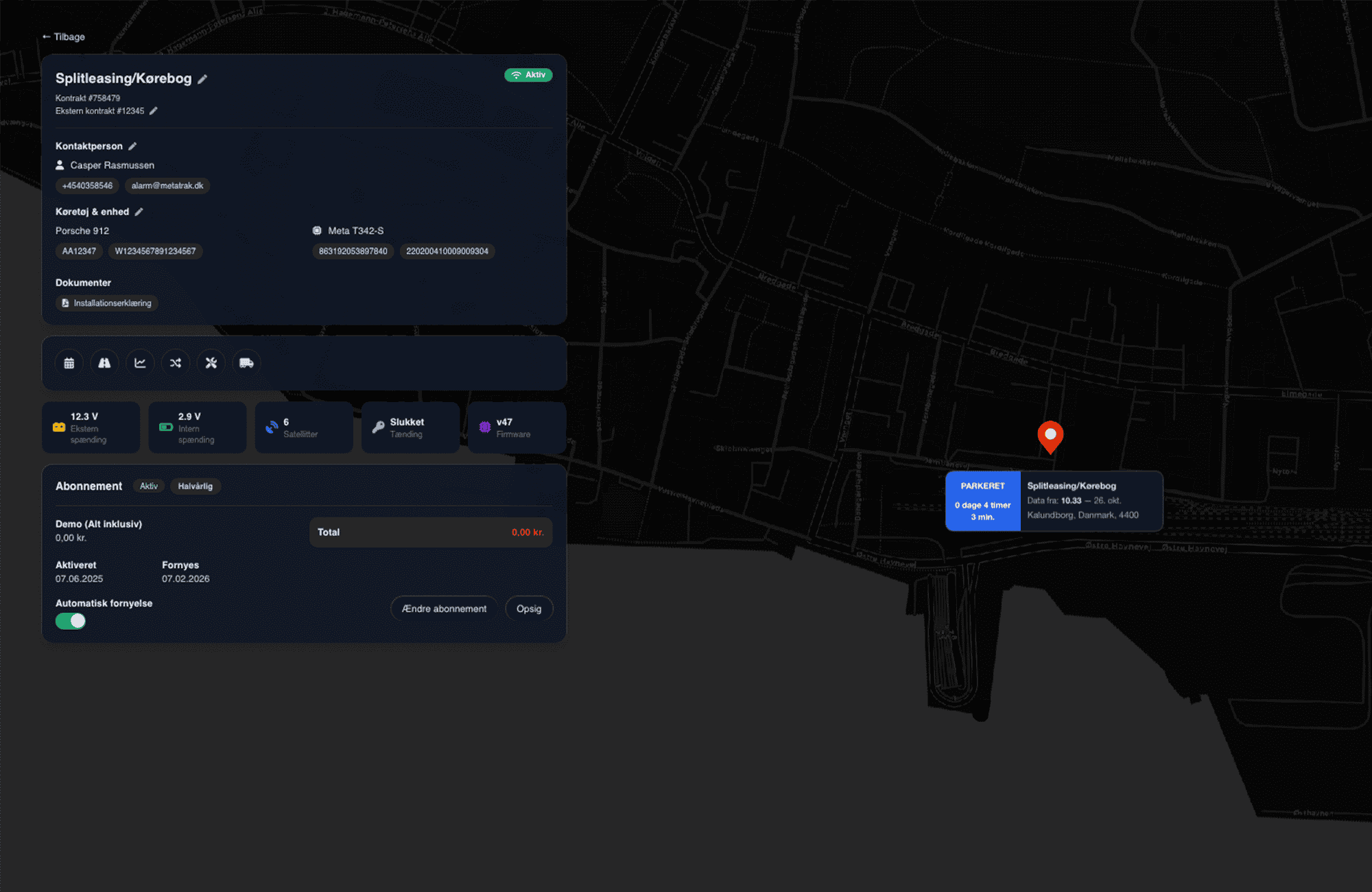Click the email chip alarm@metatrak.dk
1372x892 pixels.
[167, 186]
